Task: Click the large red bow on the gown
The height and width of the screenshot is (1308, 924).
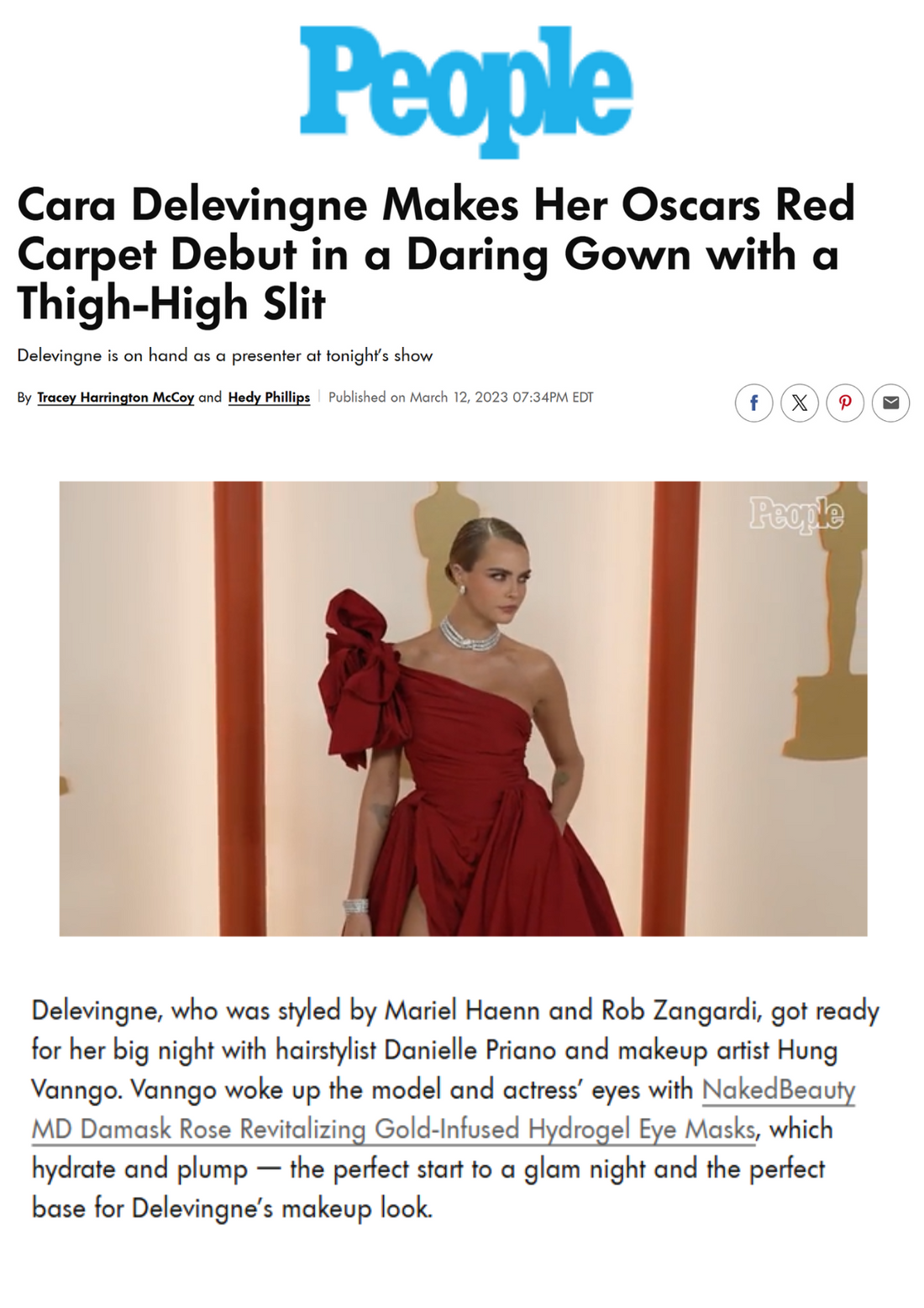Action: coord(363,672)
